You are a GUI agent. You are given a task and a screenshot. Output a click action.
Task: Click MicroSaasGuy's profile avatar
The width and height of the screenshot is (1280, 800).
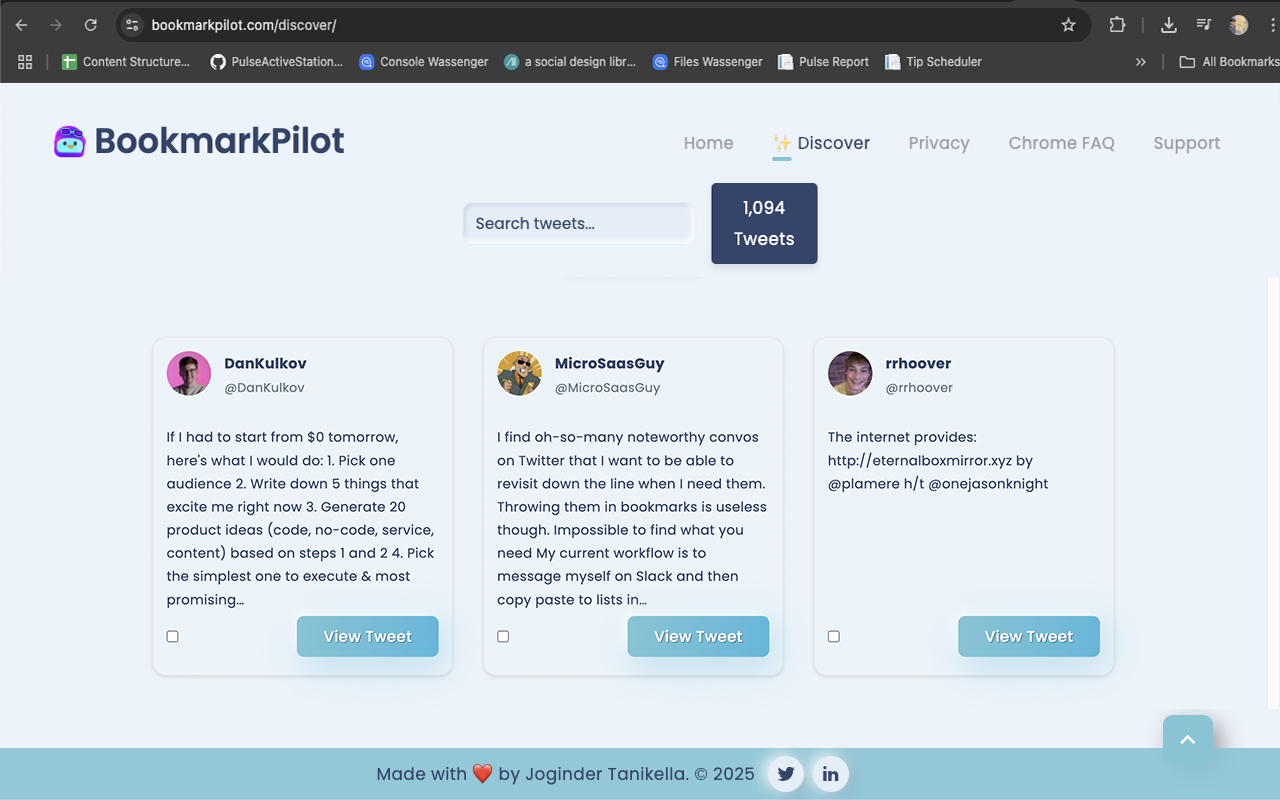(519, 374)
